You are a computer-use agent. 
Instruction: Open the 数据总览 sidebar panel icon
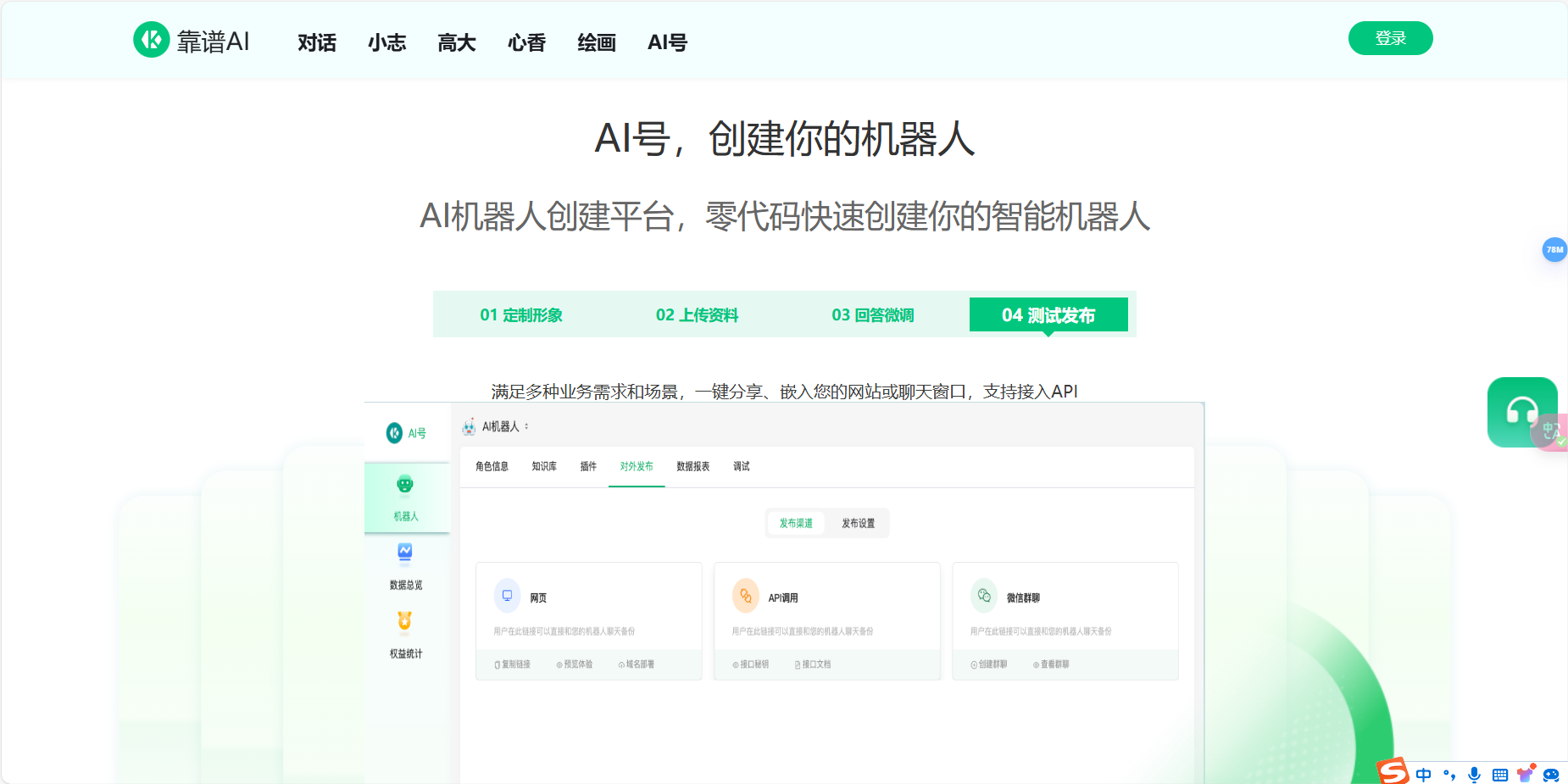coord(404,553)
